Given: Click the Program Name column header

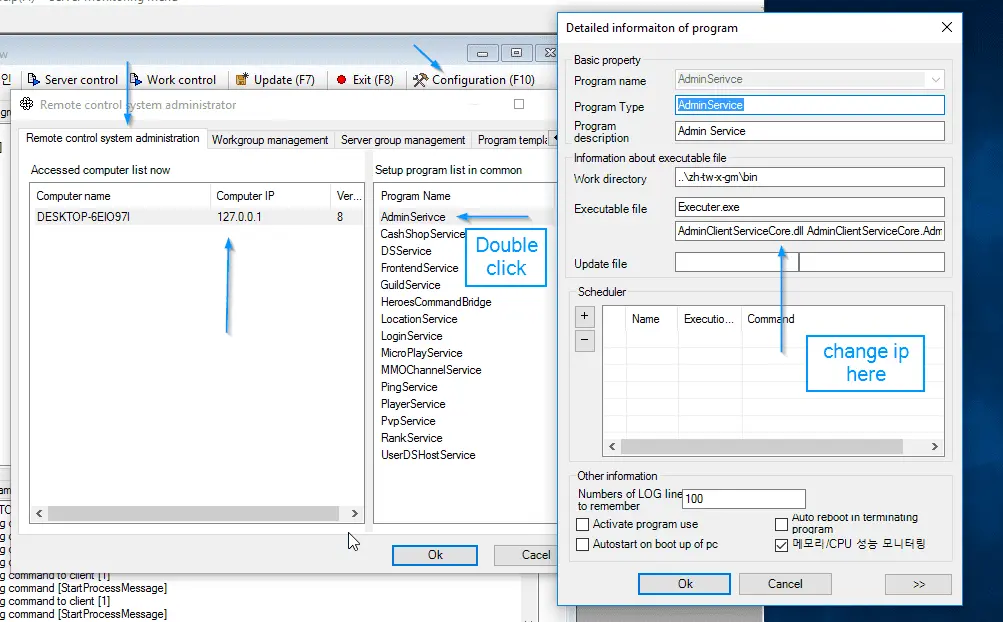Looking at the screenshot, I should 465,196.
